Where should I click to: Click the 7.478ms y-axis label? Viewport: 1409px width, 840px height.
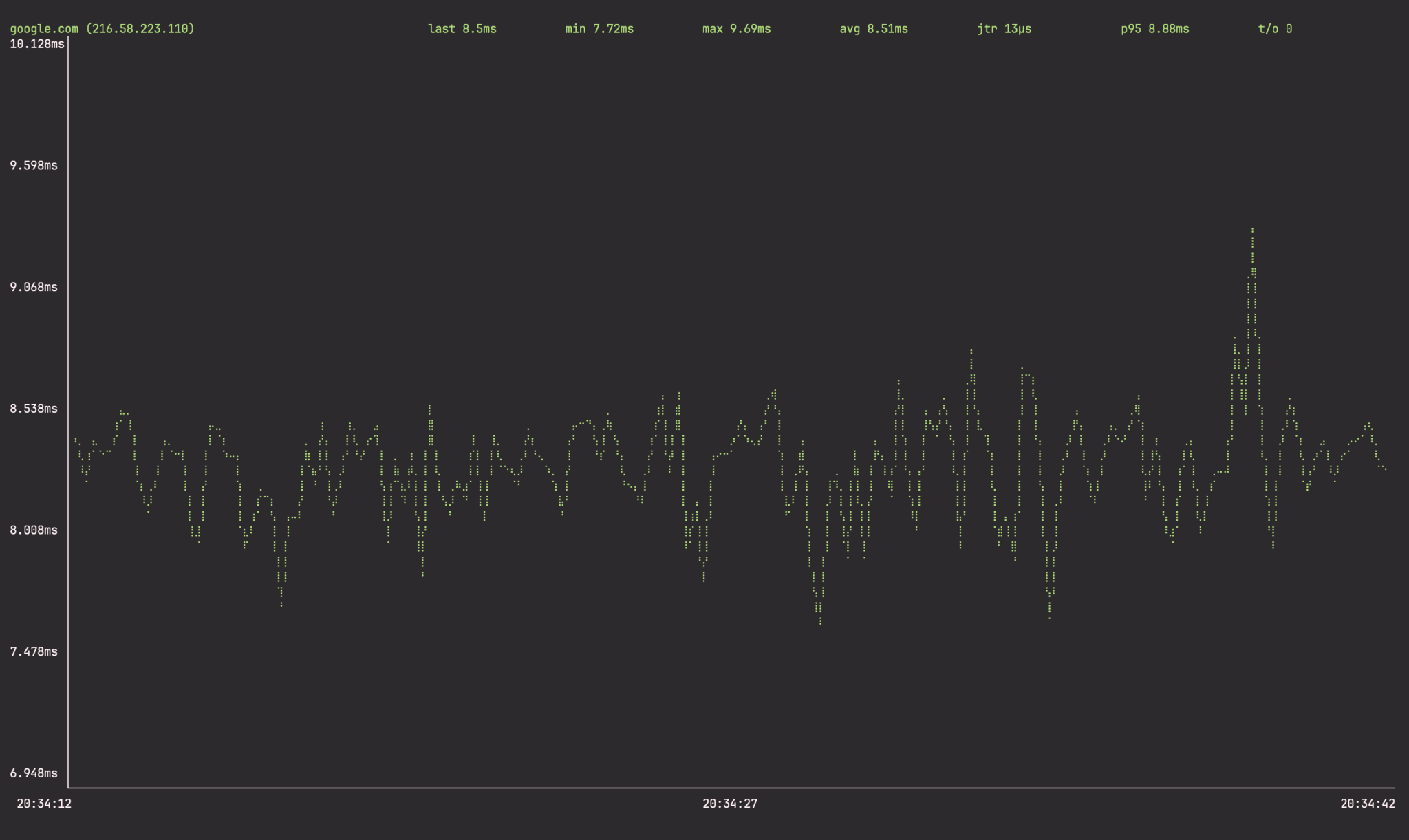pos(34,651)
